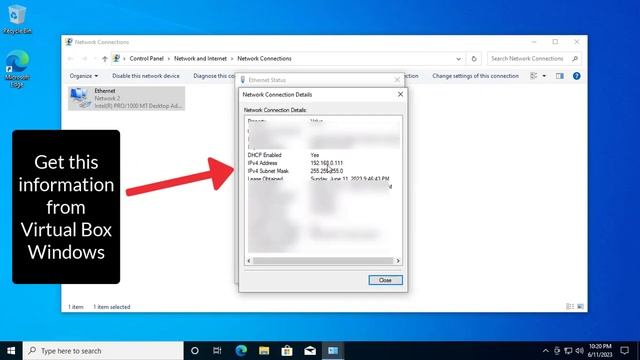Open Task View on the taskbar
Image resolution: width=640 pixels, height=360 pixels.
(x=217, y=351)
